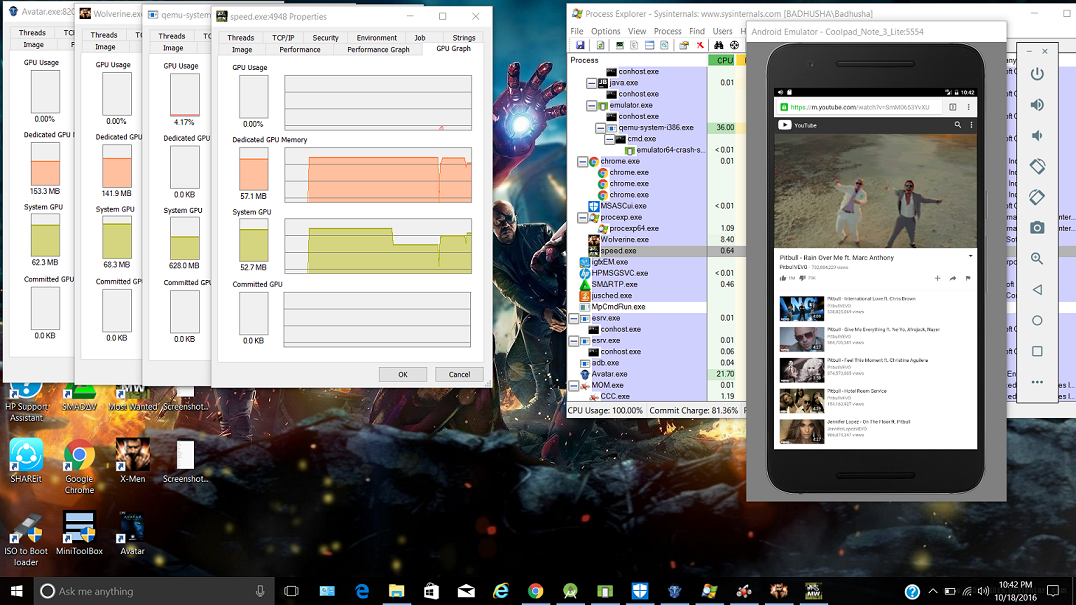Sort by the CPU column header
The height and width of the screenshot is (605, 1076).
[x=722, y=60]
